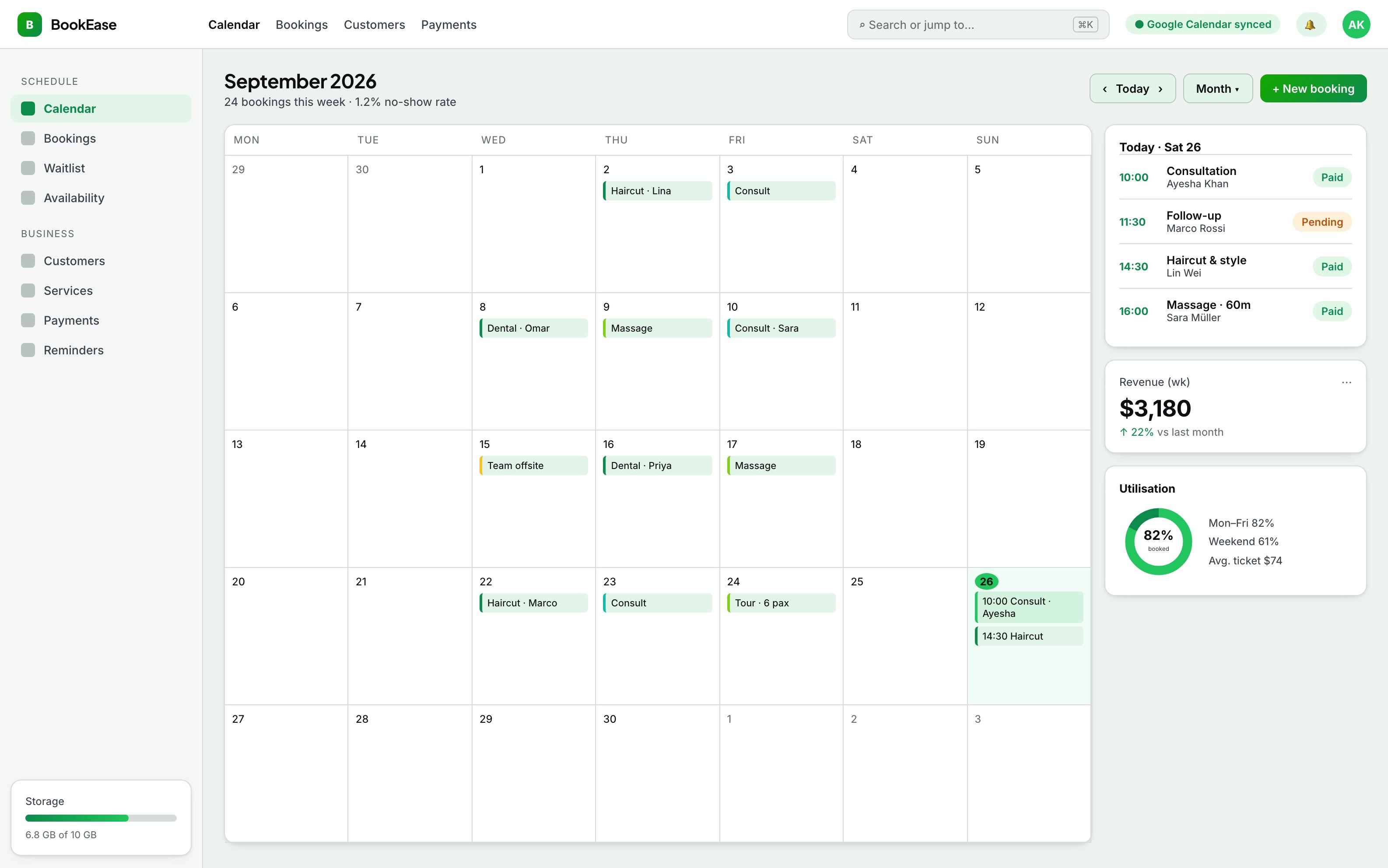
Task: Click the Google Calendar synced status
Action: click(x=1202, y=24)
